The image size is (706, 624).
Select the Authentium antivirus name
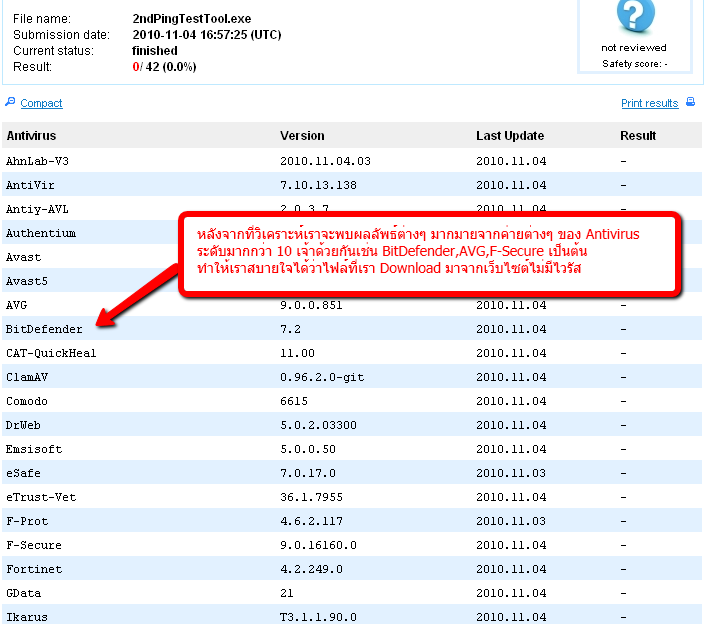click(41, 233)
